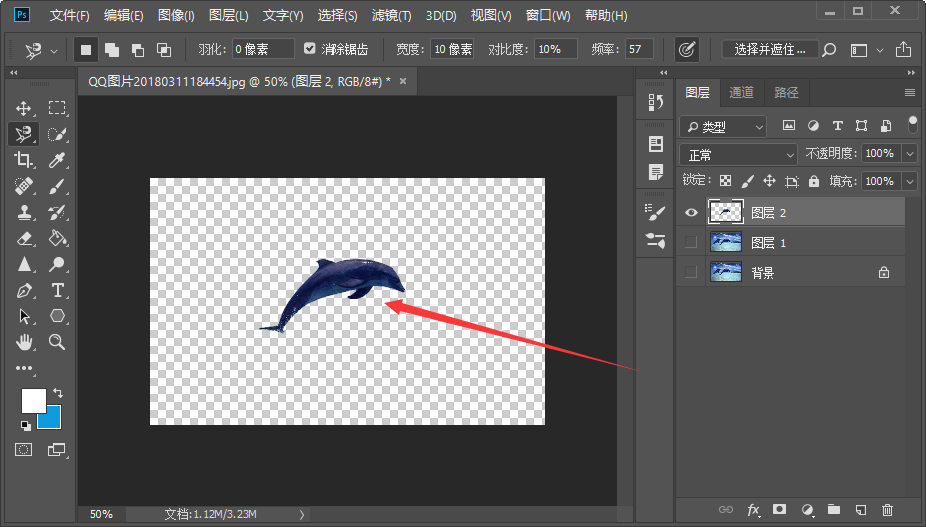The width and height of the screenshot is (926, 527).
Task: Toggle visibility of 背景 layer
Action: click(x=690, y=272)
